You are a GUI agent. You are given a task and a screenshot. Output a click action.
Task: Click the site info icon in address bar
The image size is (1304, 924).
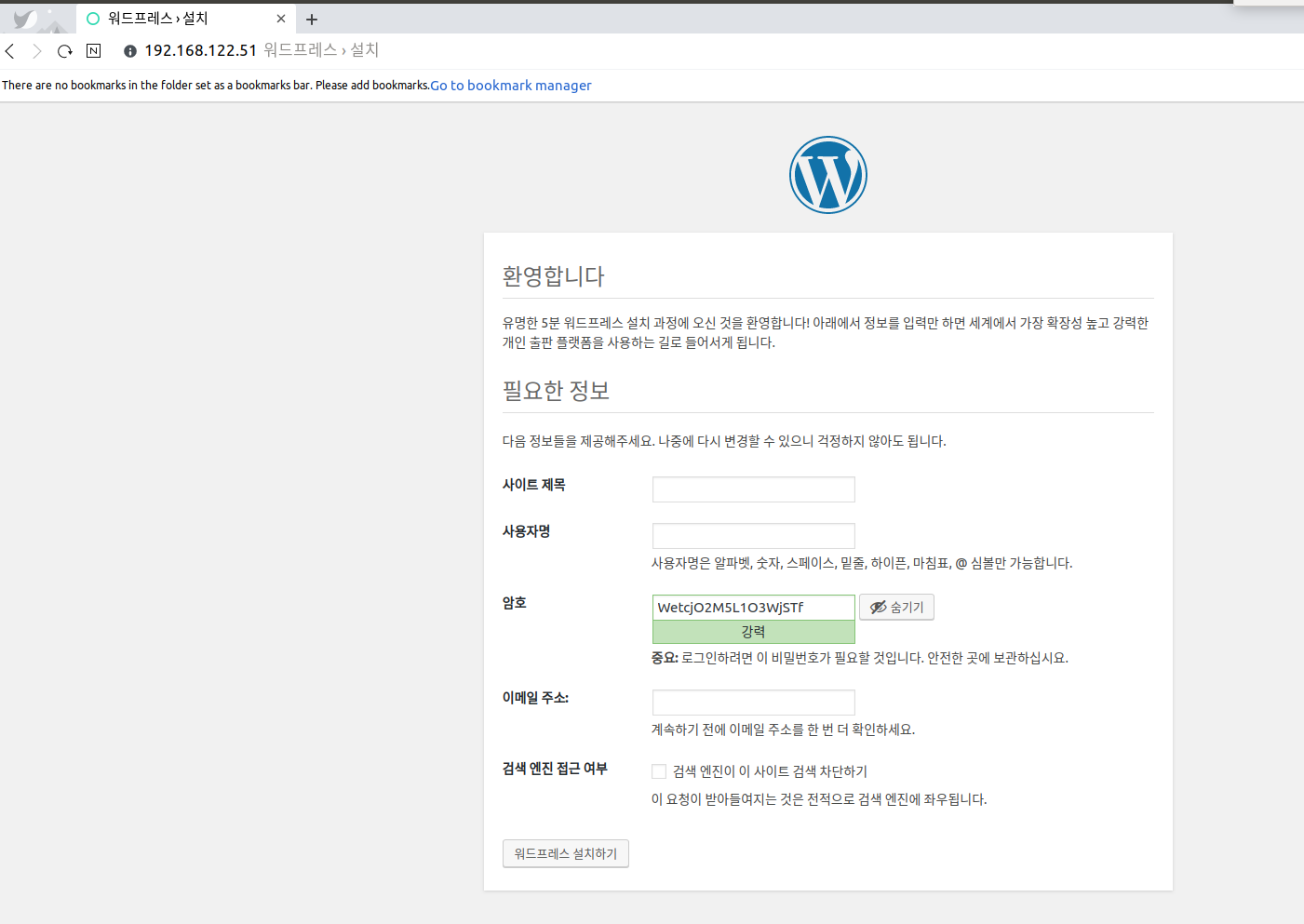coord(130,51)
